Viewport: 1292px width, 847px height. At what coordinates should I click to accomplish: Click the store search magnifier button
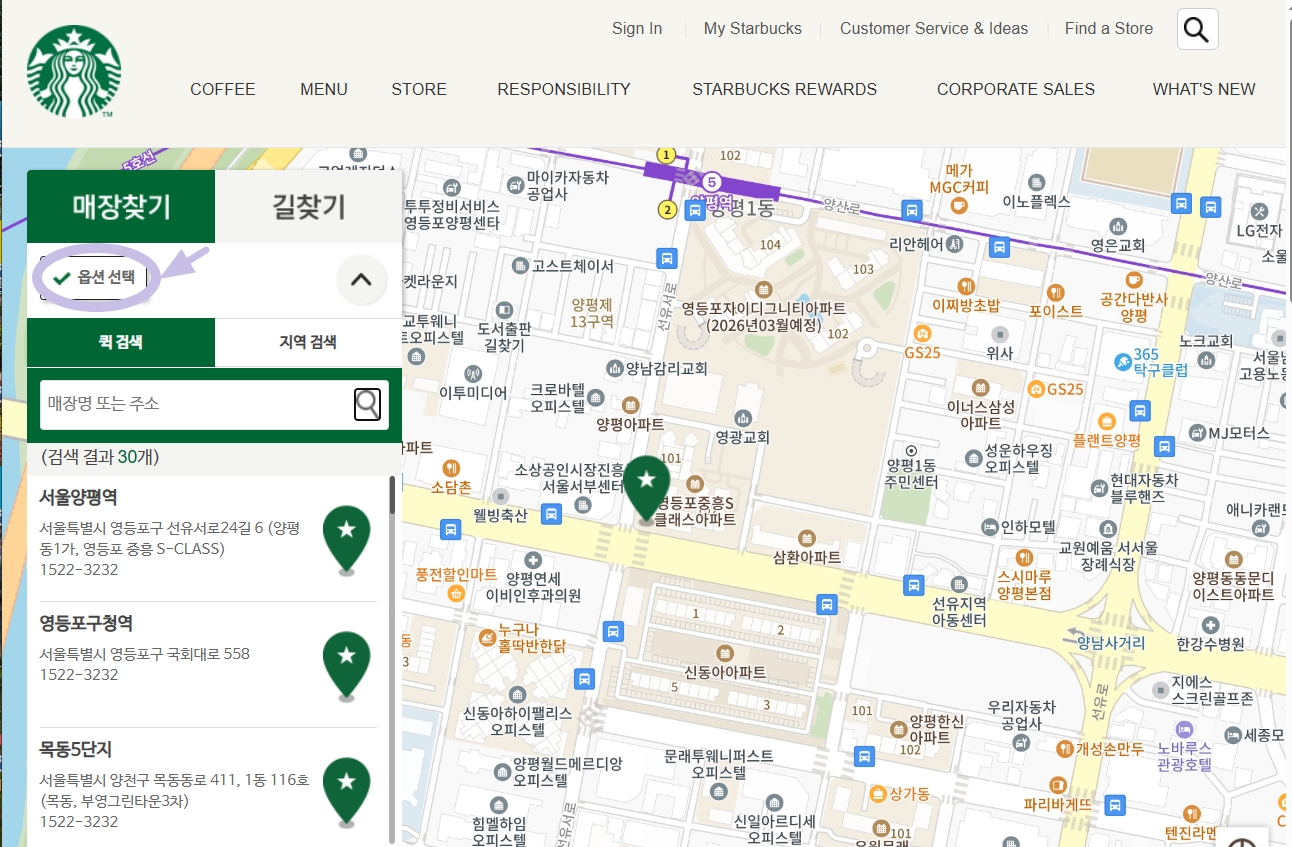click(x=367, y=404)
